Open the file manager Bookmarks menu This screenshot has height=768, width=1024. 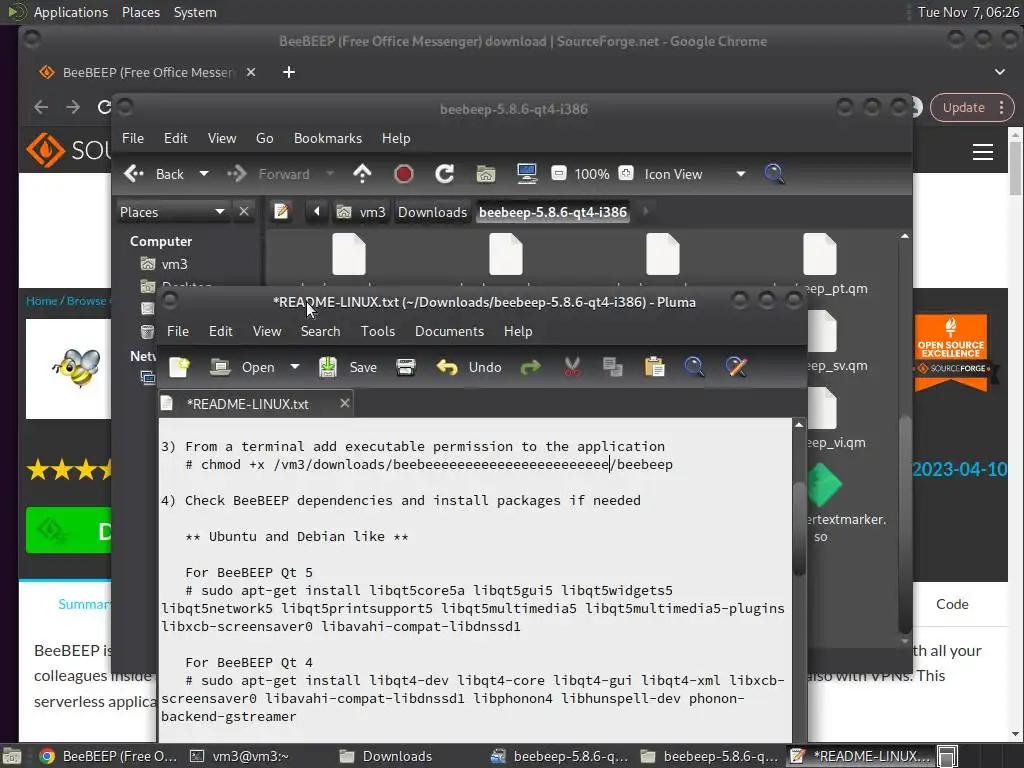coord(328,138)
